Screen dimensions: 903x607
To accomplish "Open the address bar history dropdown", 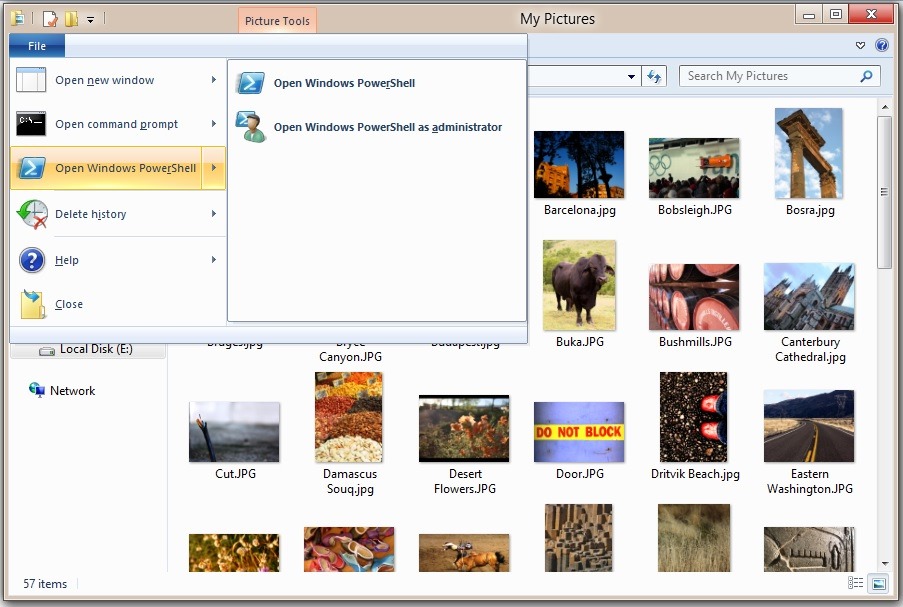I will (631, 76).
